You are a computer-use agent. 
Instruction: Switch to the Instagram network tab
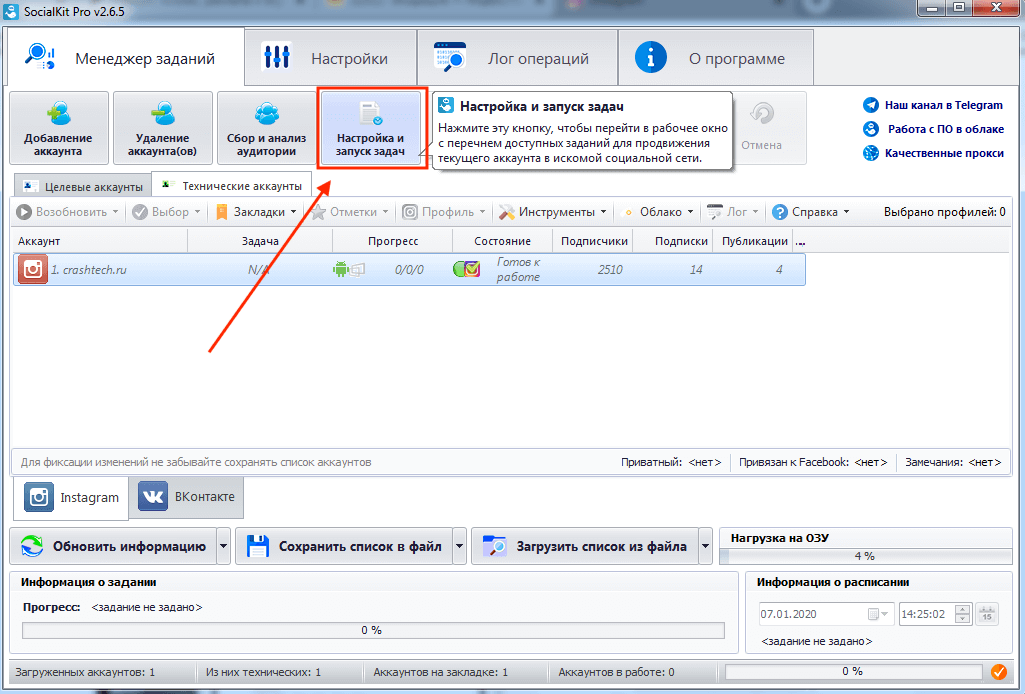tap(71, 497)
